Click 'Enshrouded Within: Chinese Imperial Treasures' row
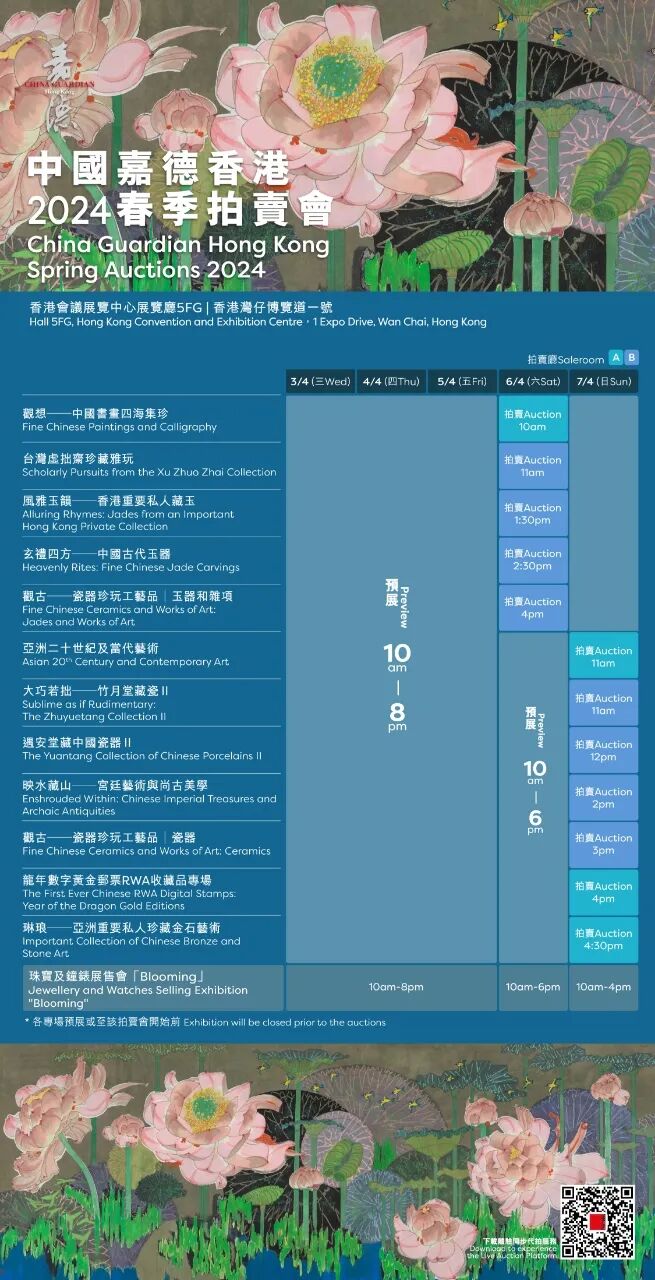Image resolution: width=655 pixels, height=1280 pixels. (150, 799)
